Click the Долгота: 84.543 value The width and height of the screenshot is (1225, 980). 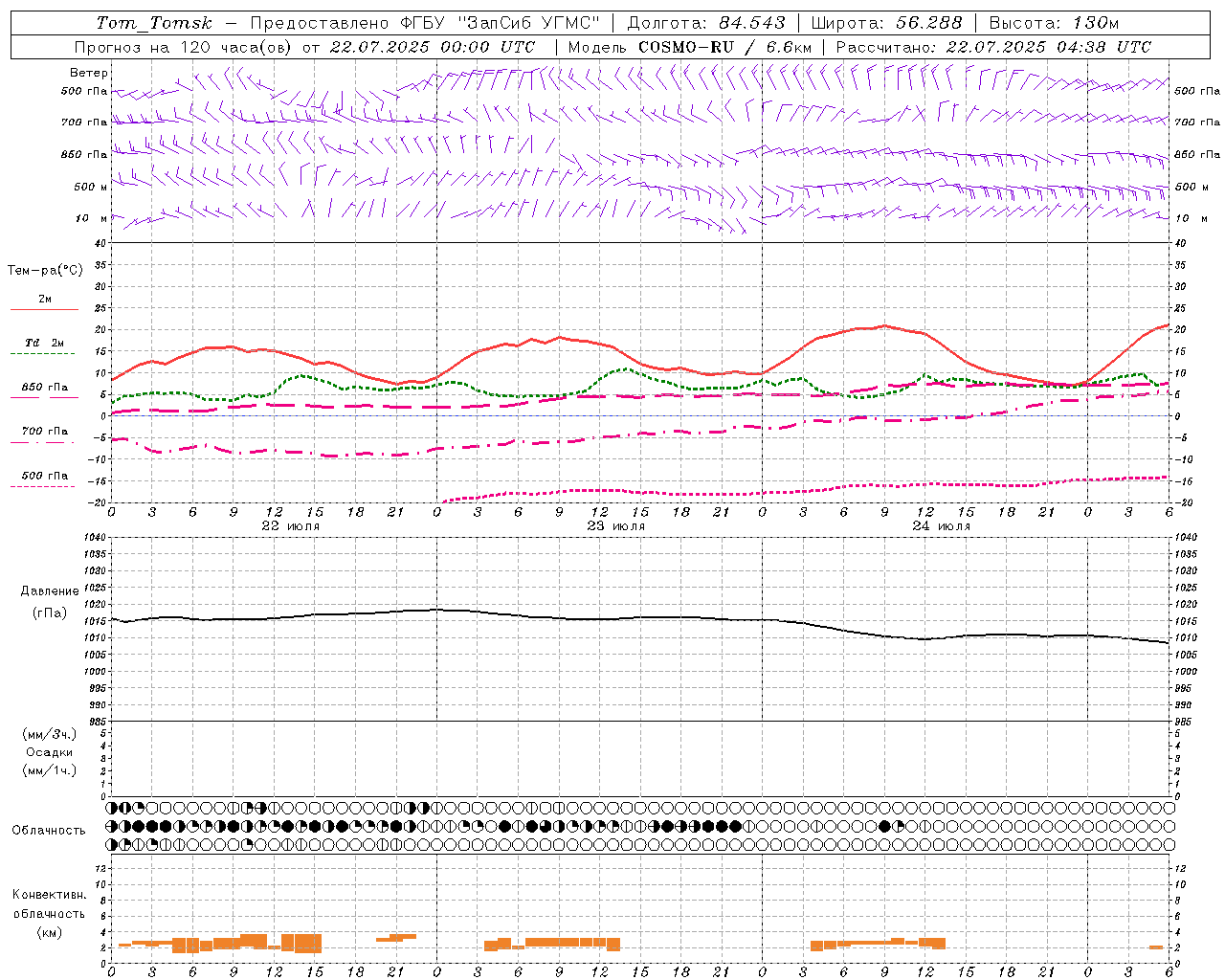(706, 23)
